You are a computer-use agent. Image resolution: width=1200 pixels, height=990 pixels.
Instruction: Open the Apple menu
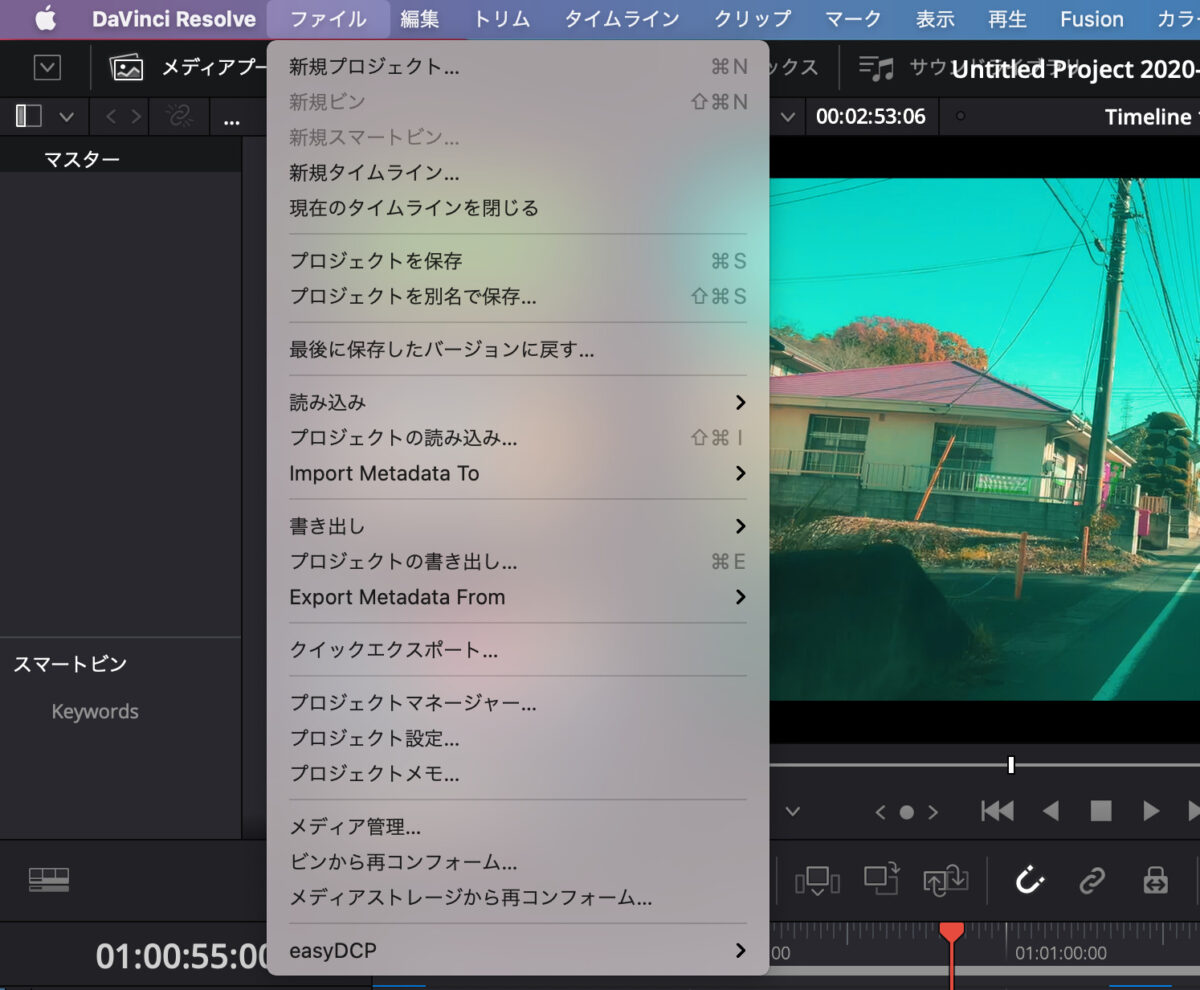click(46, 19)
